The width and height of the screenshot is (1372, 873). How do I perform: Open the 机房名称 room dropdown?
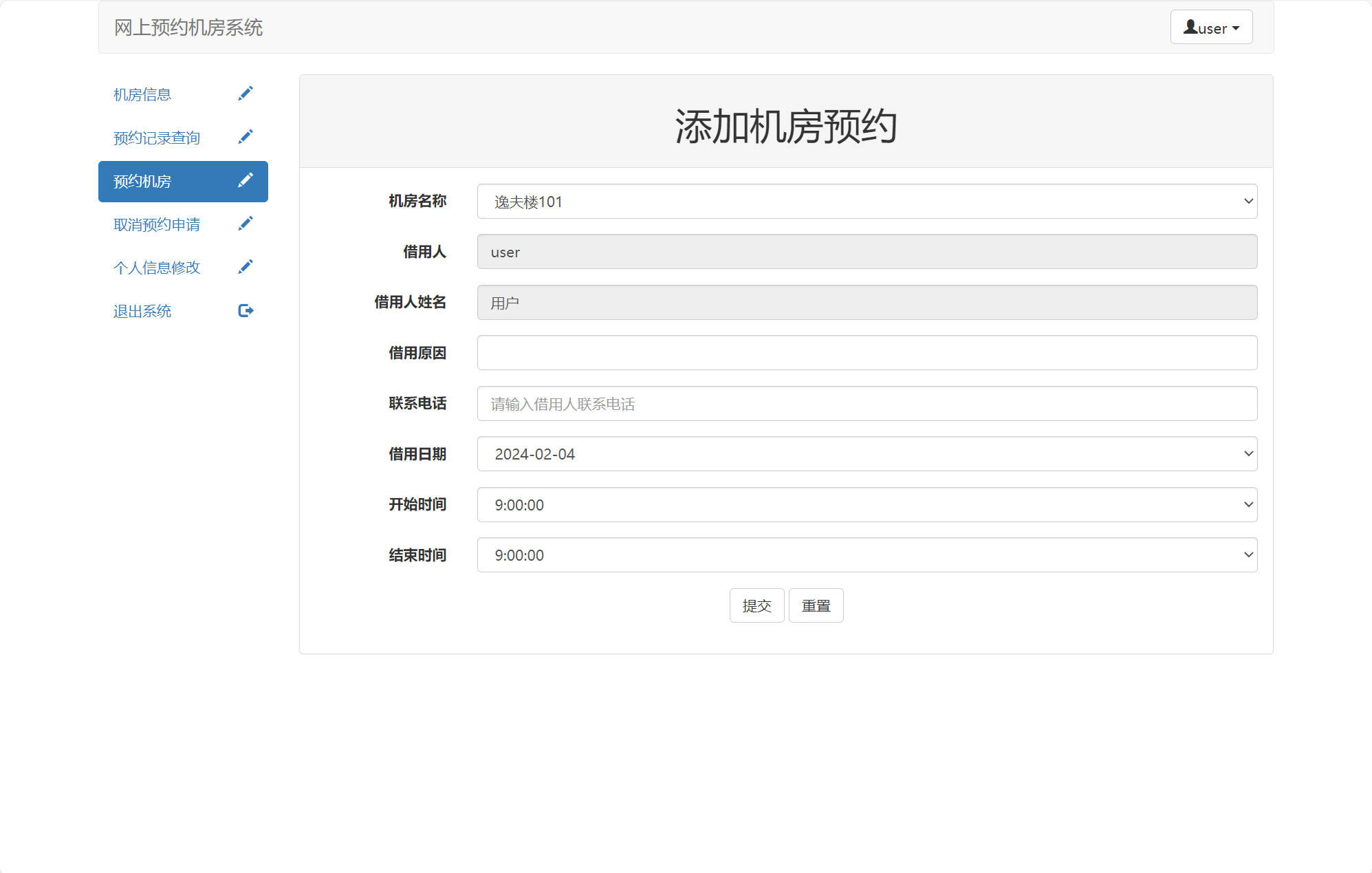point(867,202)
